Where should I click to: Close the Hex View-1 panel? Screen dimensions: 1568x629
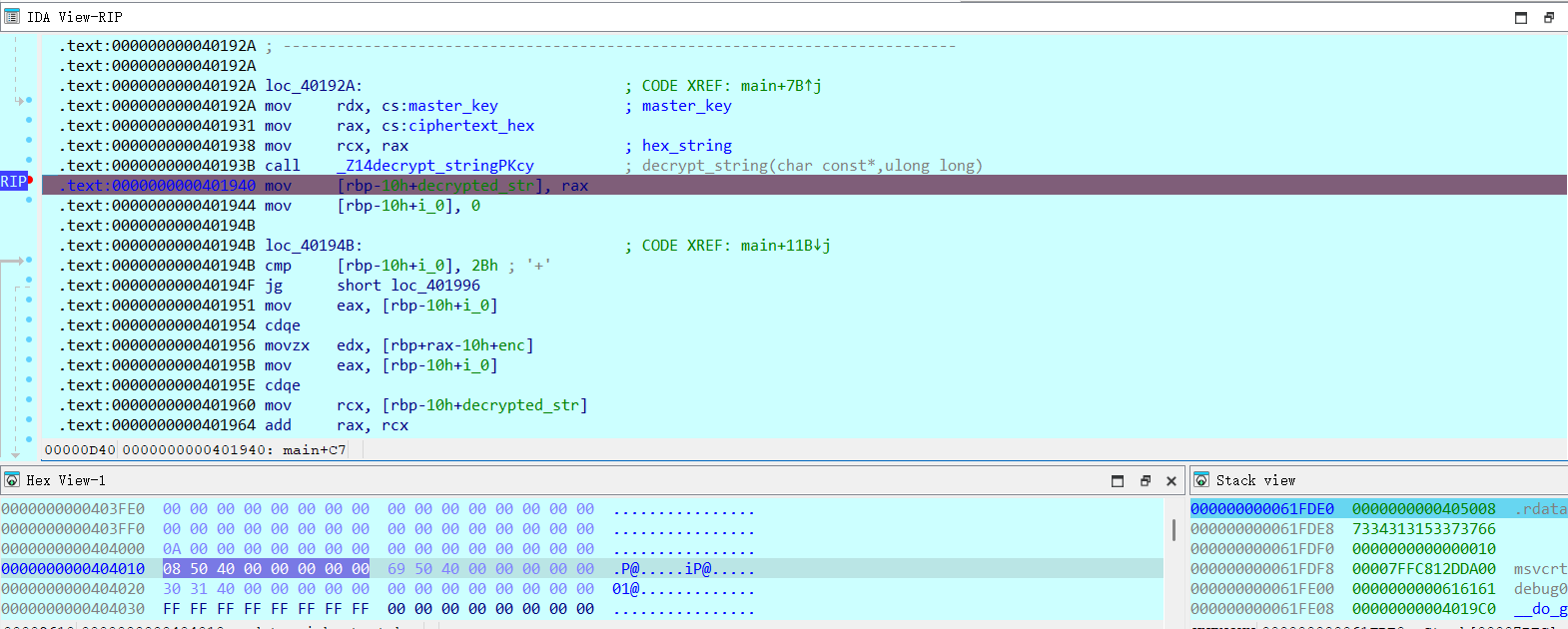[1172, 480]
